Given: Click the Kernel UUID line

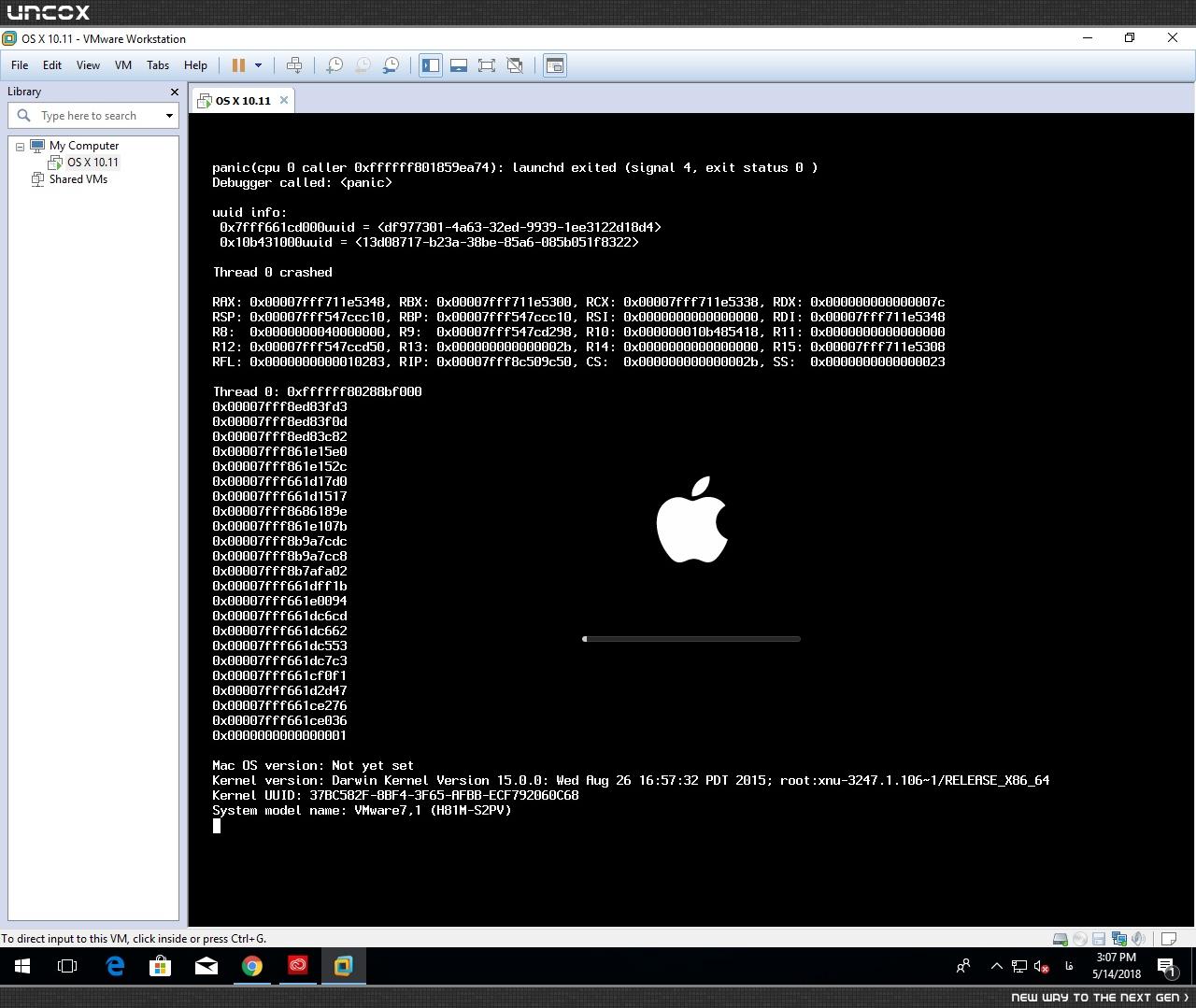Looking at the screenshot, I should 395,796.
